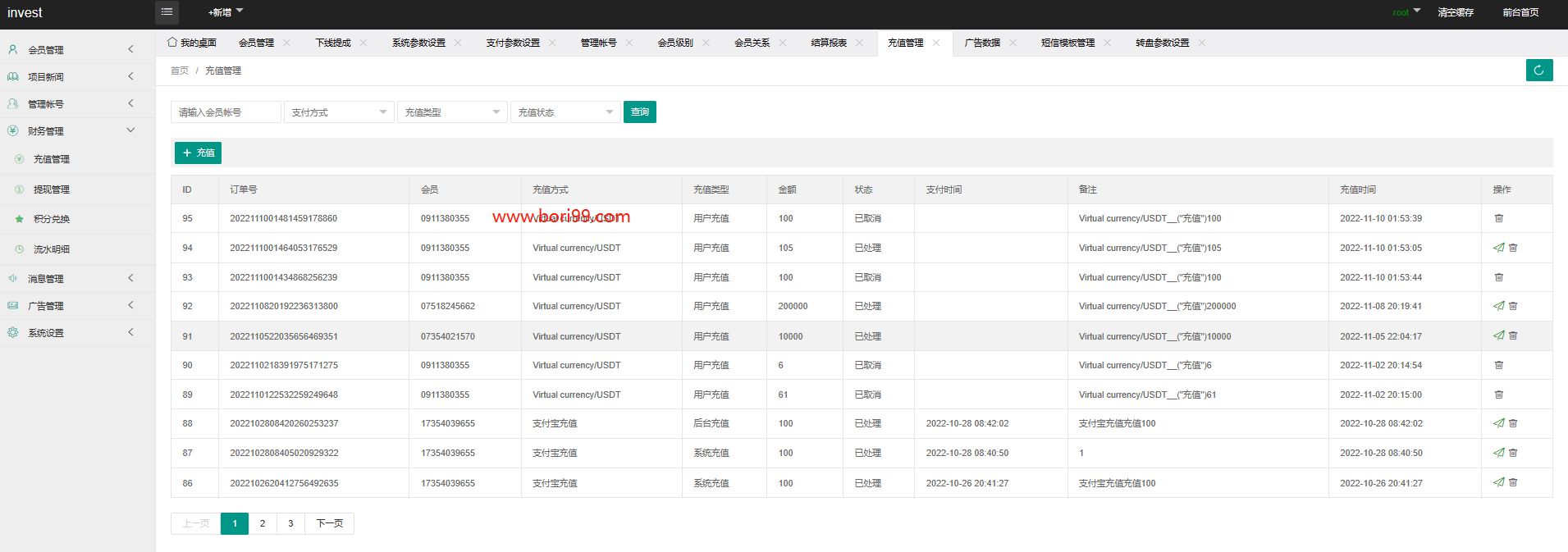Close the 转盘参数设置 tab
The height and width of the screenshot is (552, 1568).
(x=1202, y=43)
